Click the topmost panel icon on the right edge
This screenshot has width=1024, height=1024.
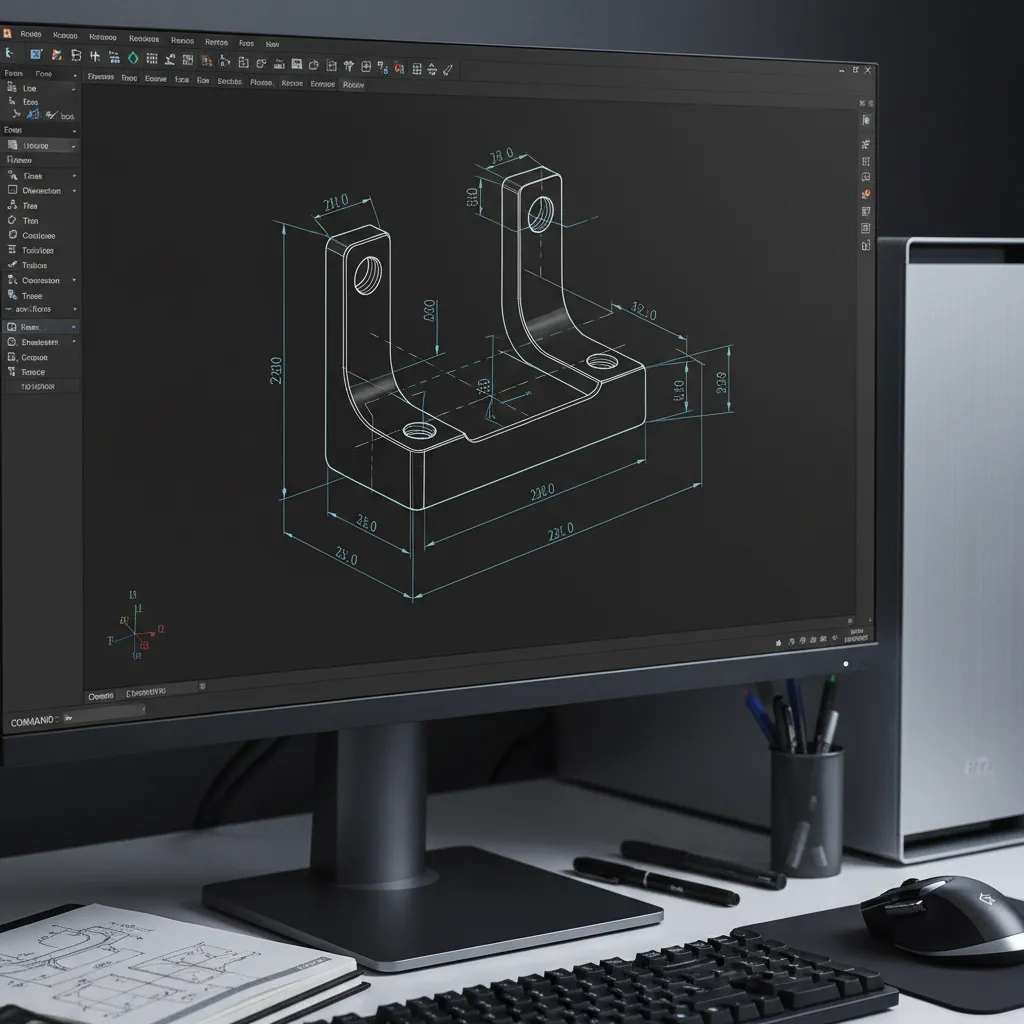coord(862,102)
